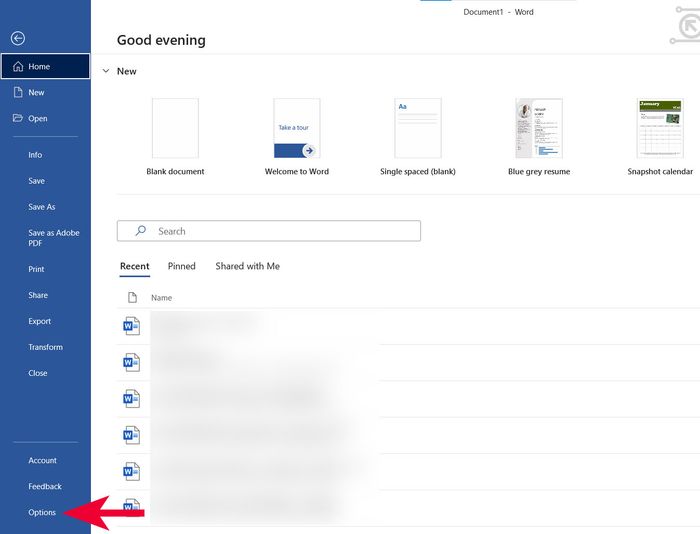Choose the Snapshot calendar template
700x534 pixels.
(x=660, y=137)
